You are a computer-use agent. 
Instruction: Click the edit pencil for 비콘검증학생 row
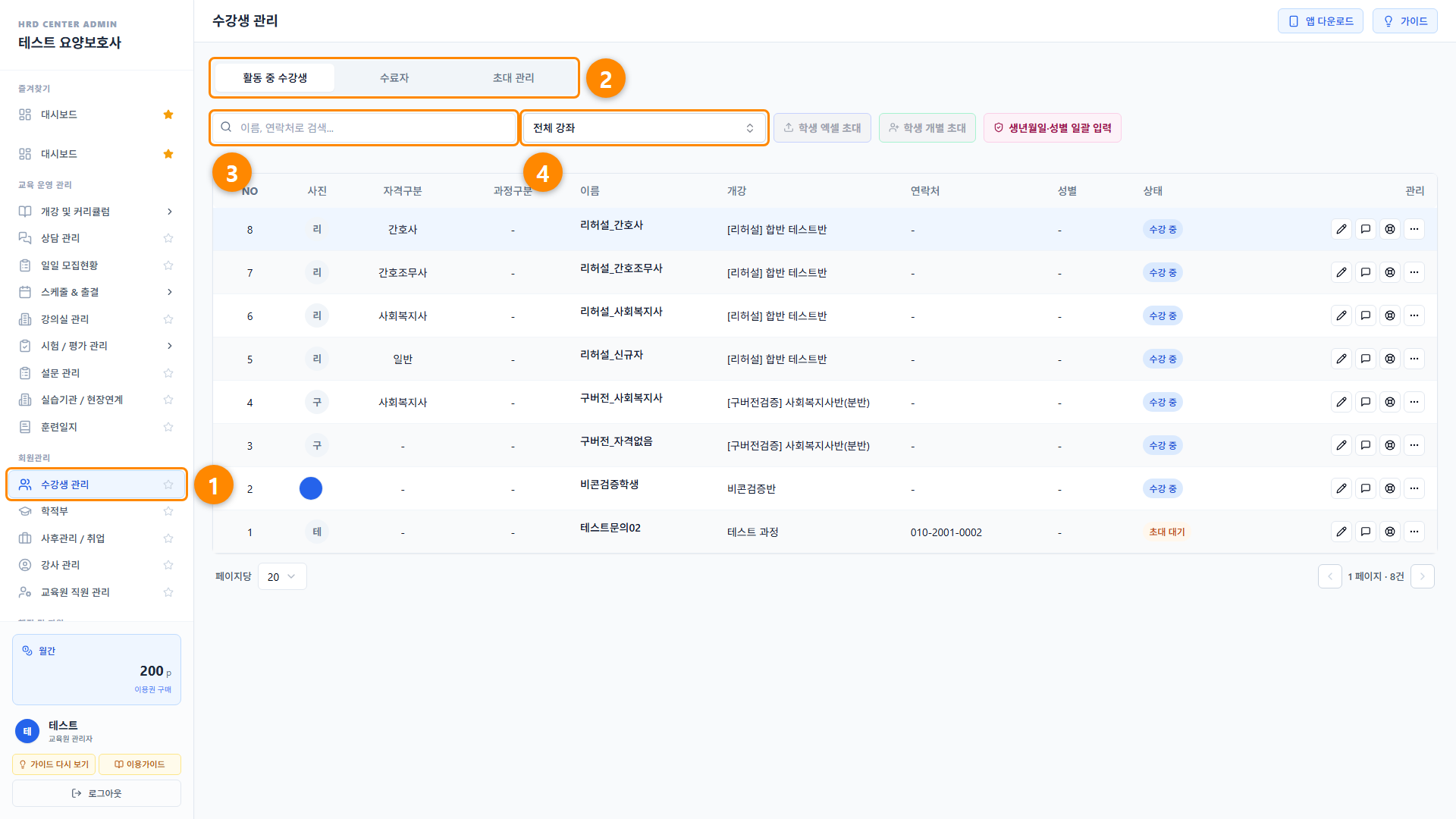pos(1341,488)
